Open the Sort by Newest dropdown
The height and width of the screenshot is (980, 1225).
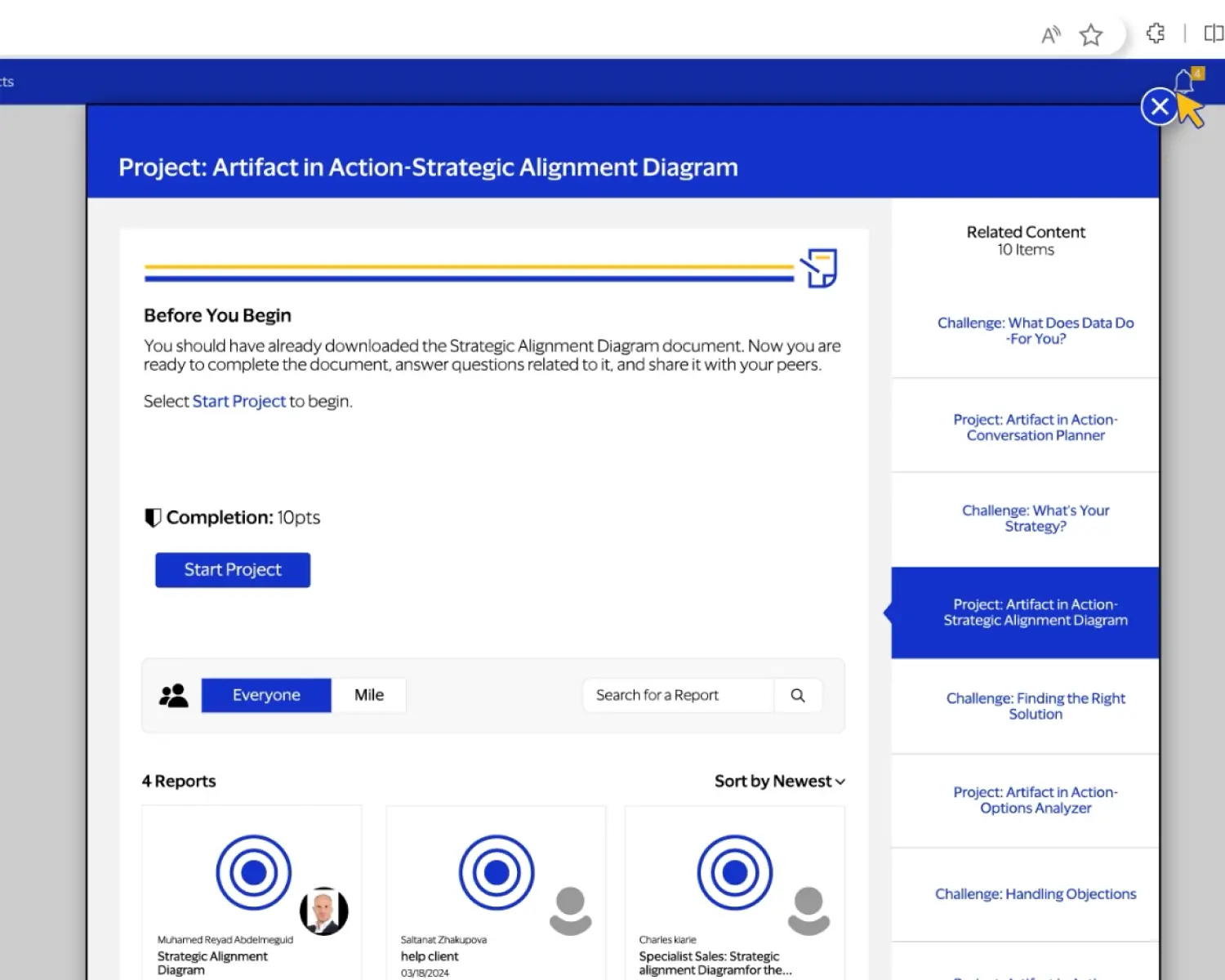click(780, 782)
